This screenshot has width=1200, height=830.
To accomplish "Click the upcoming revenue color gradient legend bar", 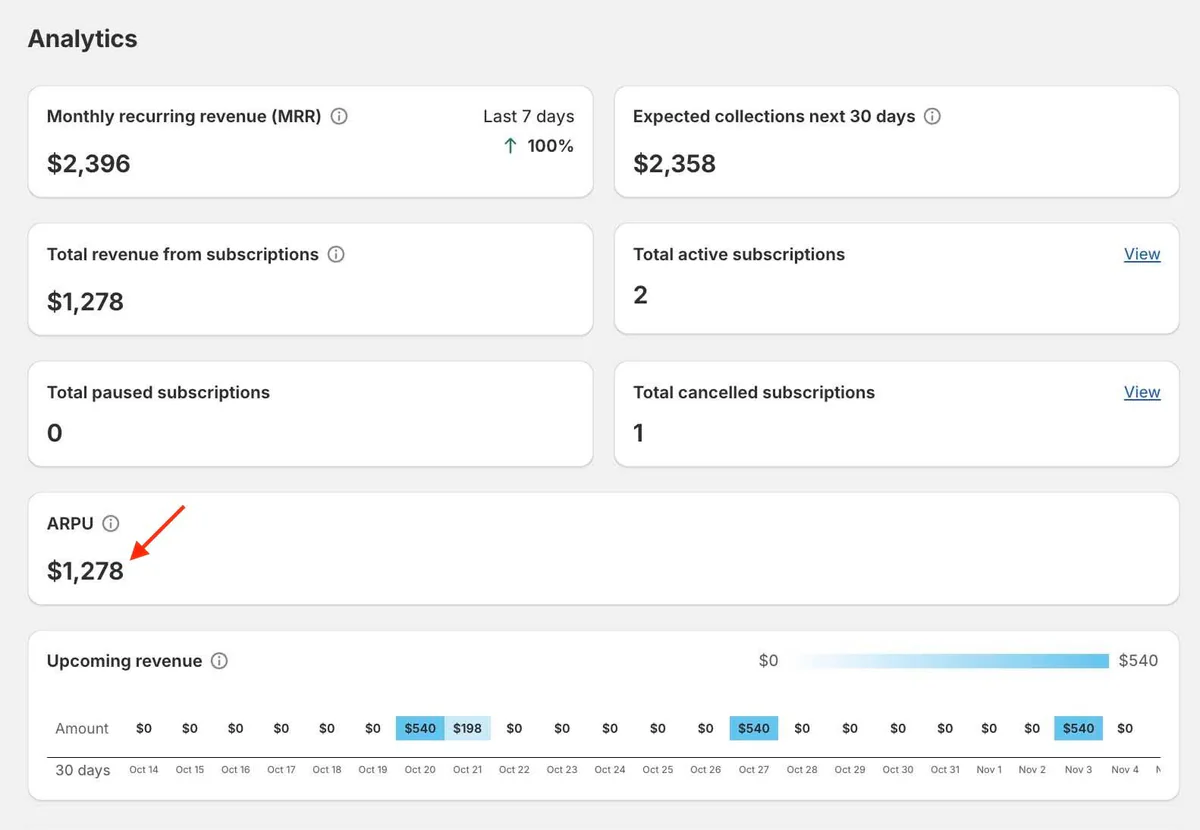I will click(x=952, y=661).
